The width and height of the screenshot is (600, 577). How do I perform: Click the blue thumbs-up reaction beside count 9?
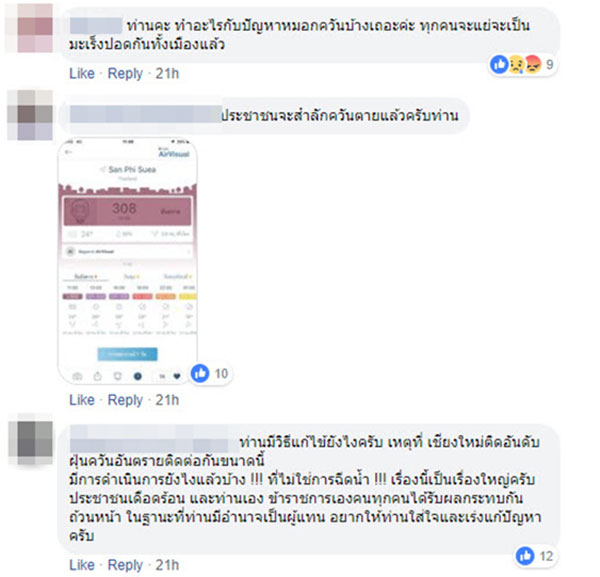coord(499,64)
